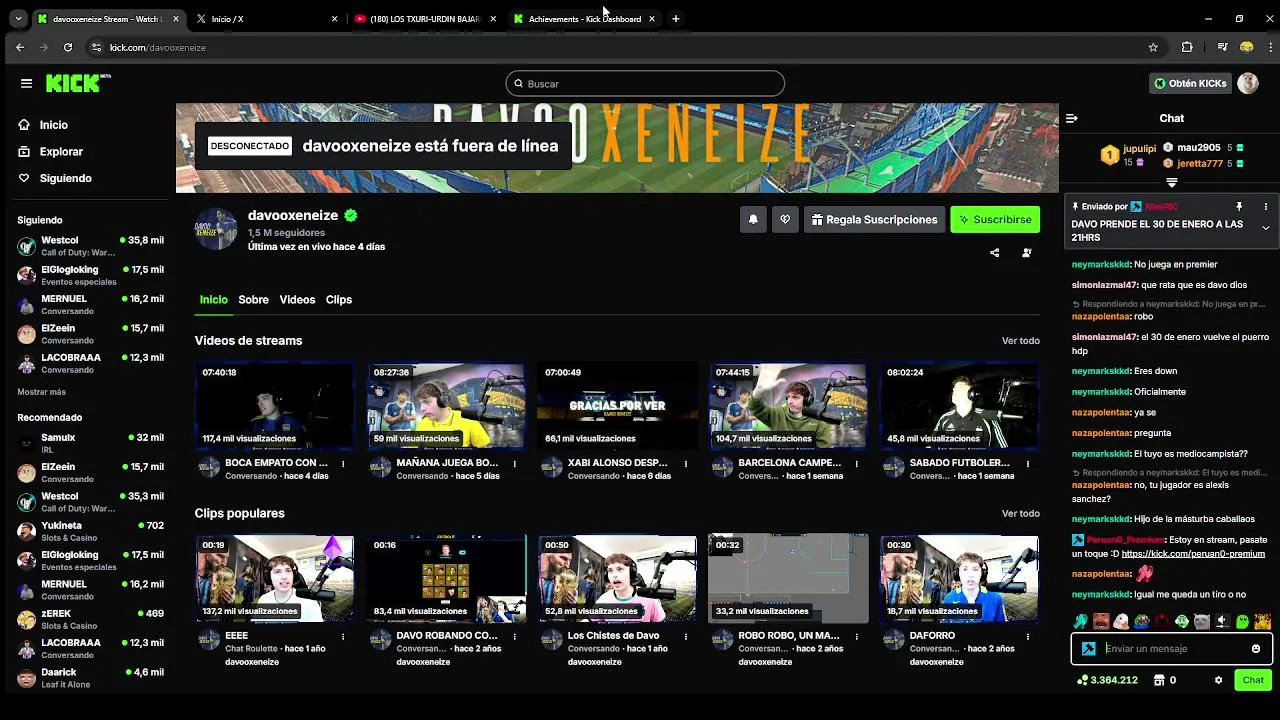This screenshot has width=1280, height=720.
Task: Click Regala Suscripciones button
Action: (x=874, y=220)
